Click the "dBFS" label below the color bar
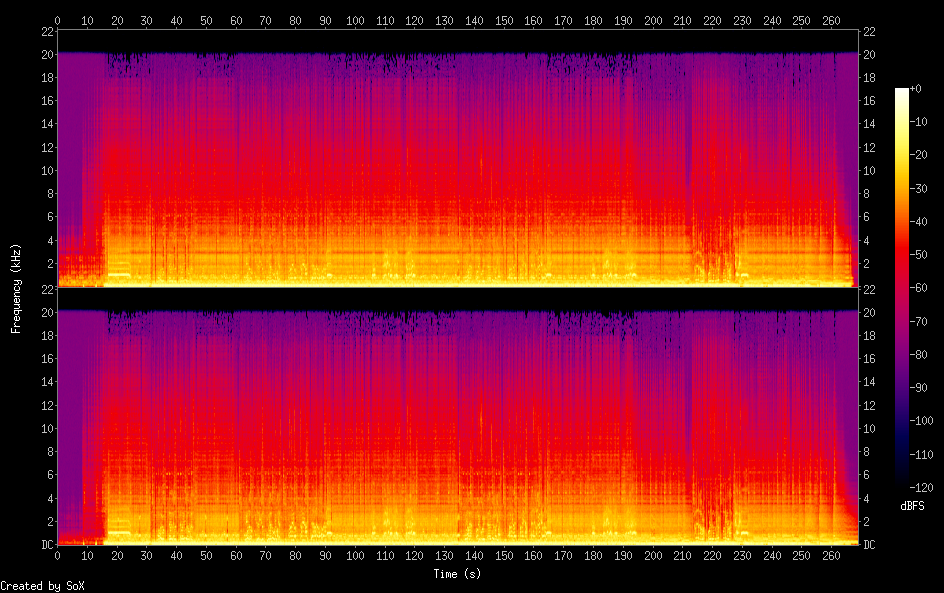The image size is (944, 593). click(912, 506)
